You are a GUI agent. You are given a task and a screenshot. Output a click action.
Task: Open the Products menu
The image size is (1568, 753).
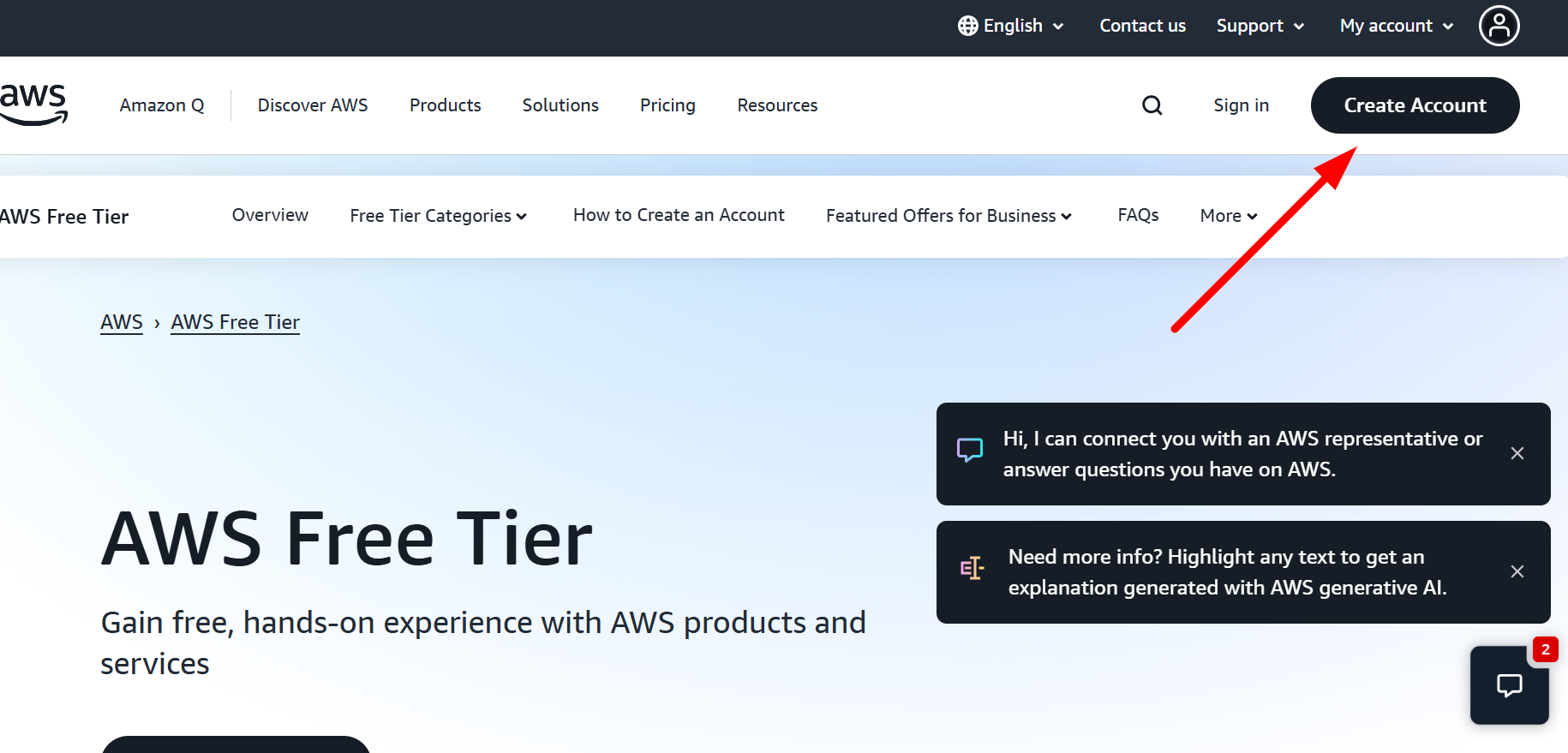point(446,105)
